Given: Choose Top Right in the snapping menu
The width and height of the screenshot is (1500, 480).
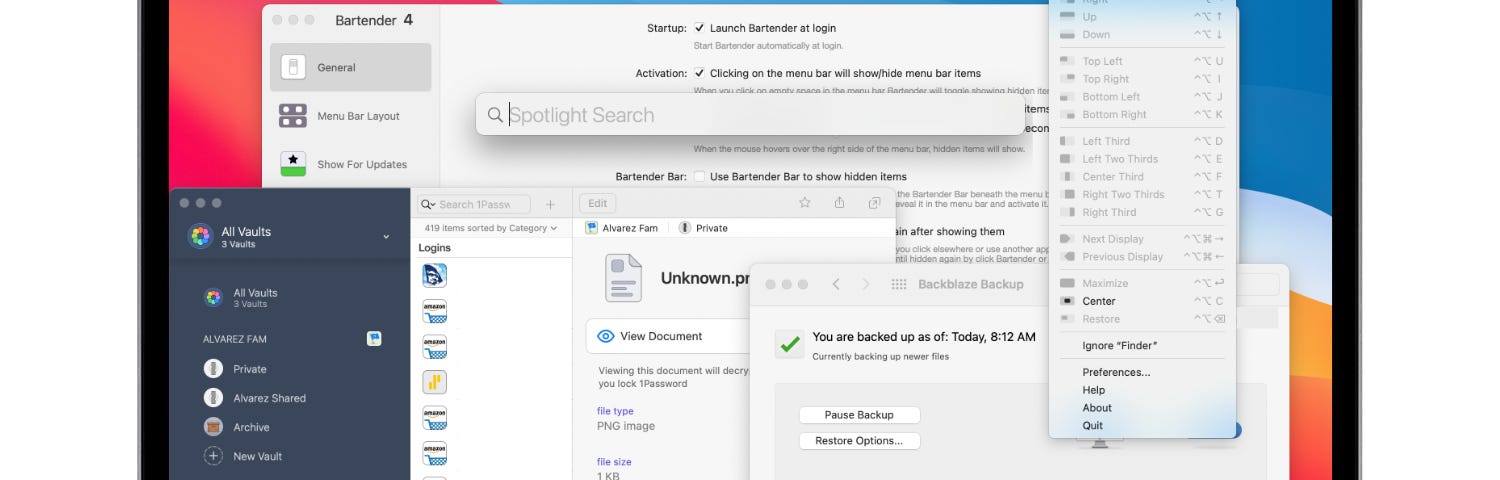Looking at the screenshot, I should pyautogui.click(x=1142, y=79).
